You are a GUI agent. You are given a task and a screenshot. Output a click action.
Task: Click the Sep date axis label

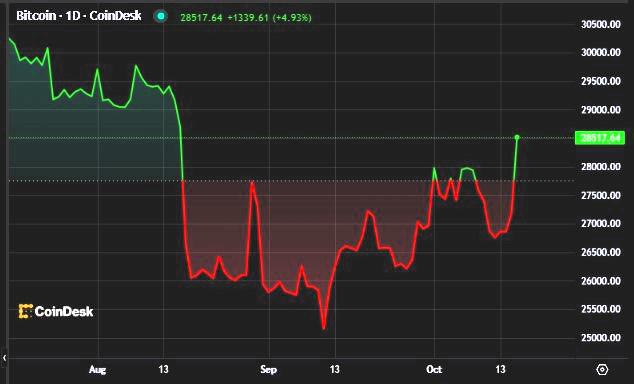(268, 369)
